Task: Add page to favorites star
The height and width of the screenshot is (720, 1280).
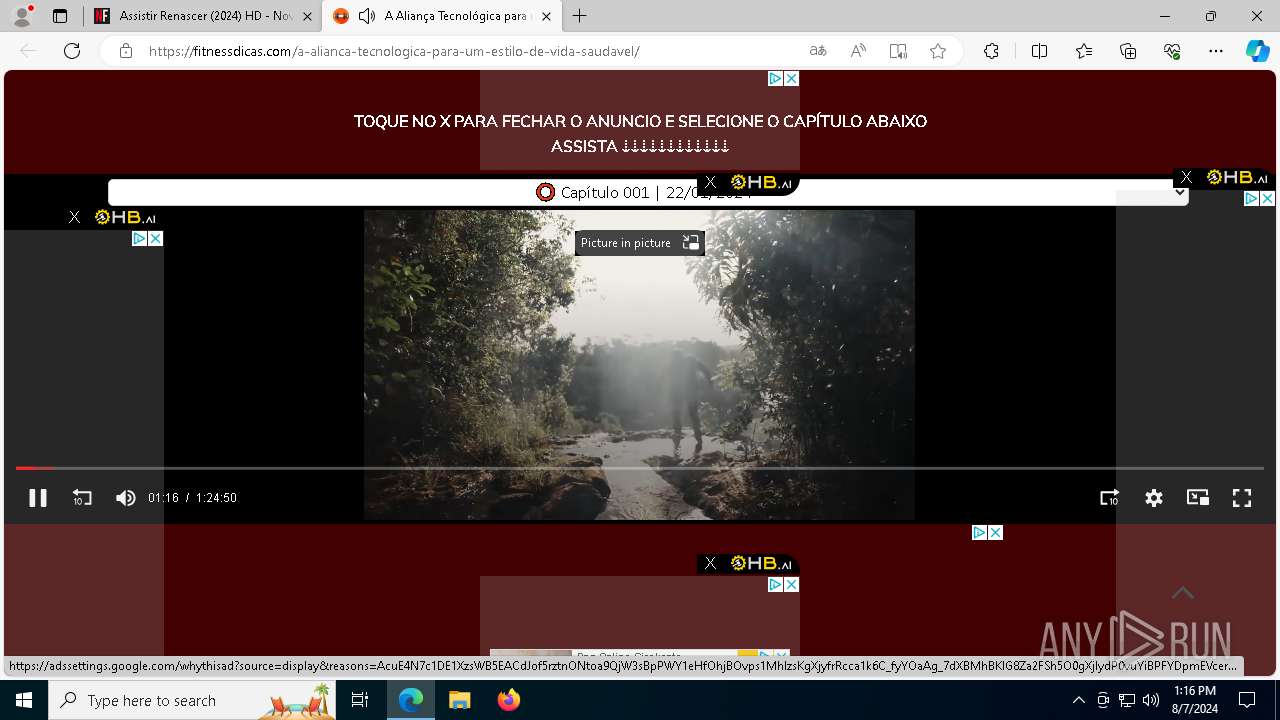Action: pos(938,51)
